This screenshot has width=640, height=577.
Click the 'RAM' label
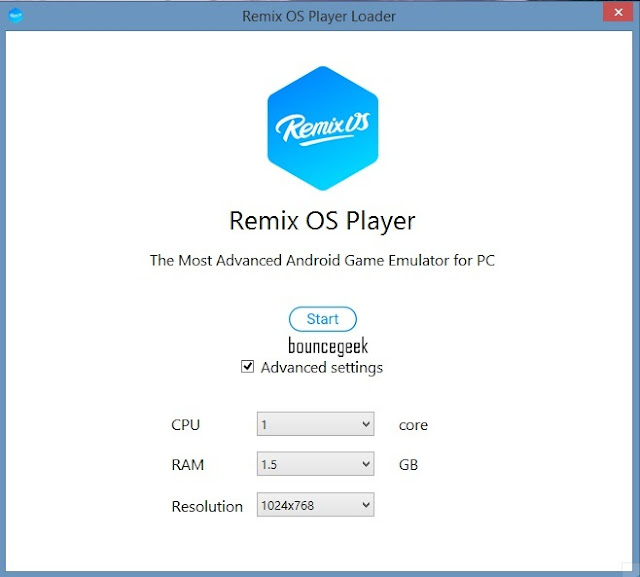pyautogui.click(x=187, y=465)
